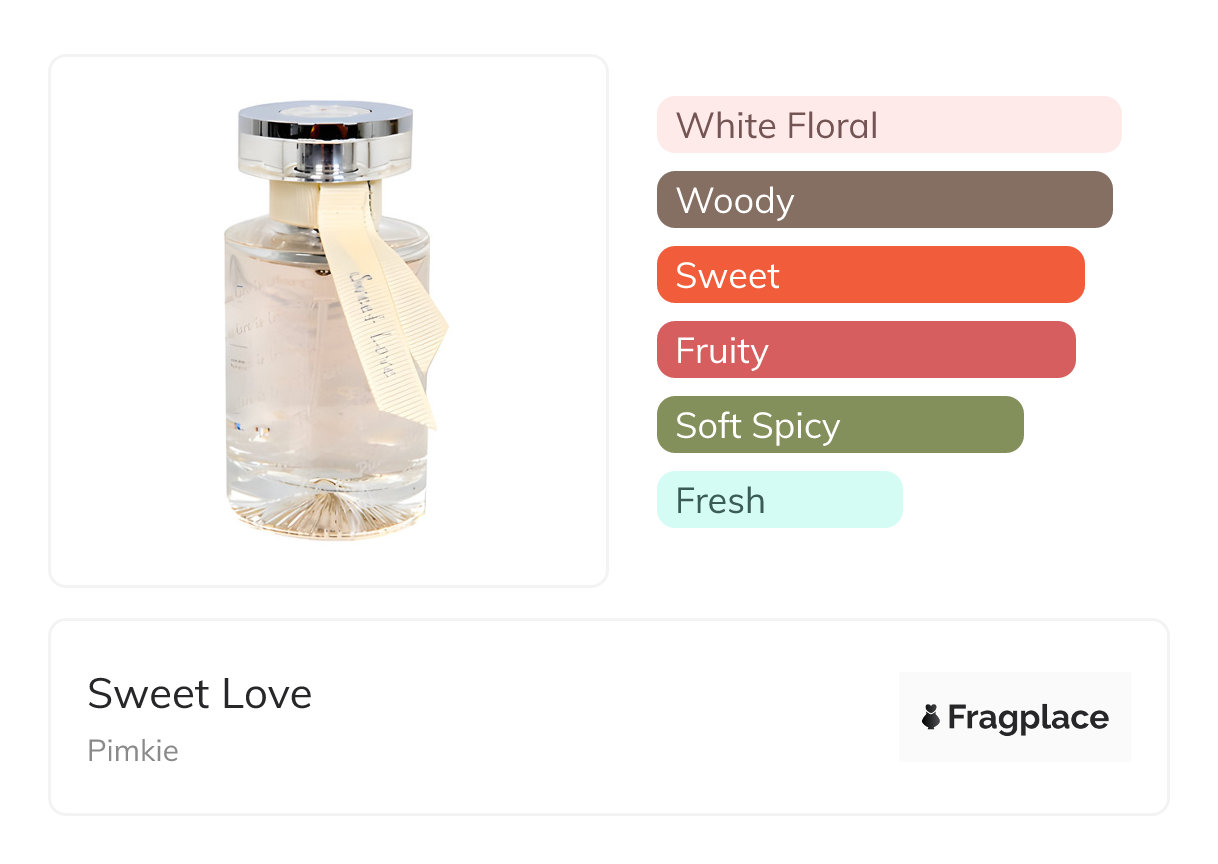Select the White Floral accord bar
The image size is (1218, 864).
[x=888, y=125]
